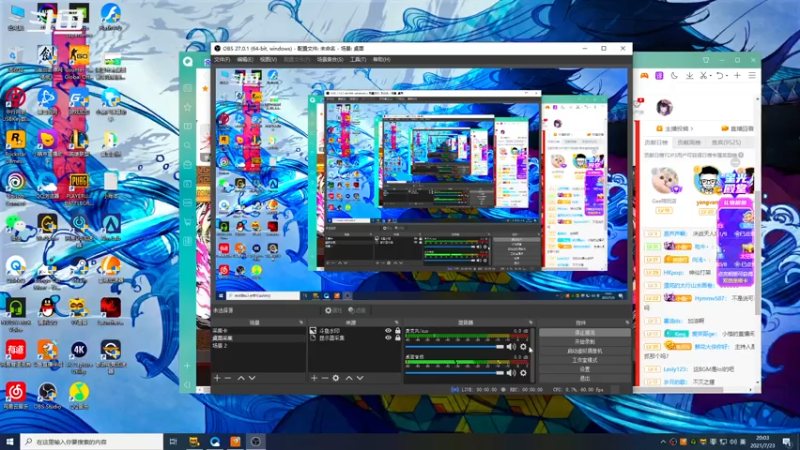
Task: Move the selected scene up
Action: pyautogui.click(x=241, y=378)
